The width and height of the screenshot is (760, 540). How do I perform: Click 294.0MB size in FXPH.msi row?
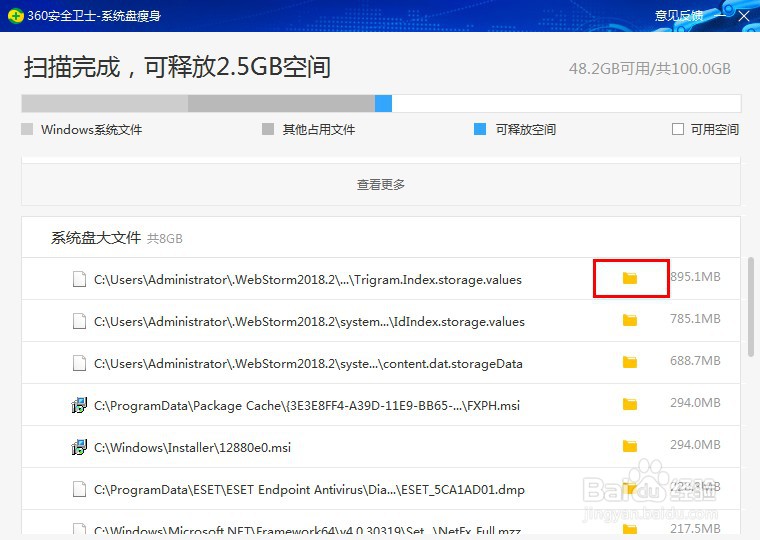pyautogui.click(x=695, y=403)
